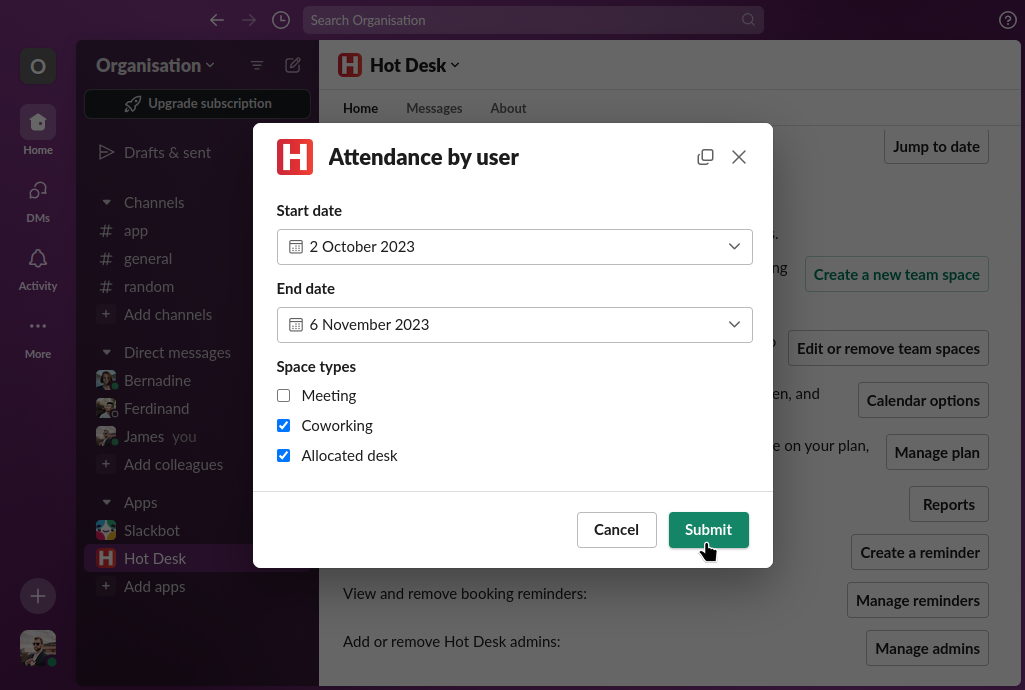Open DMs in left rail
The image size is (1025, 690).
(38, 201)
